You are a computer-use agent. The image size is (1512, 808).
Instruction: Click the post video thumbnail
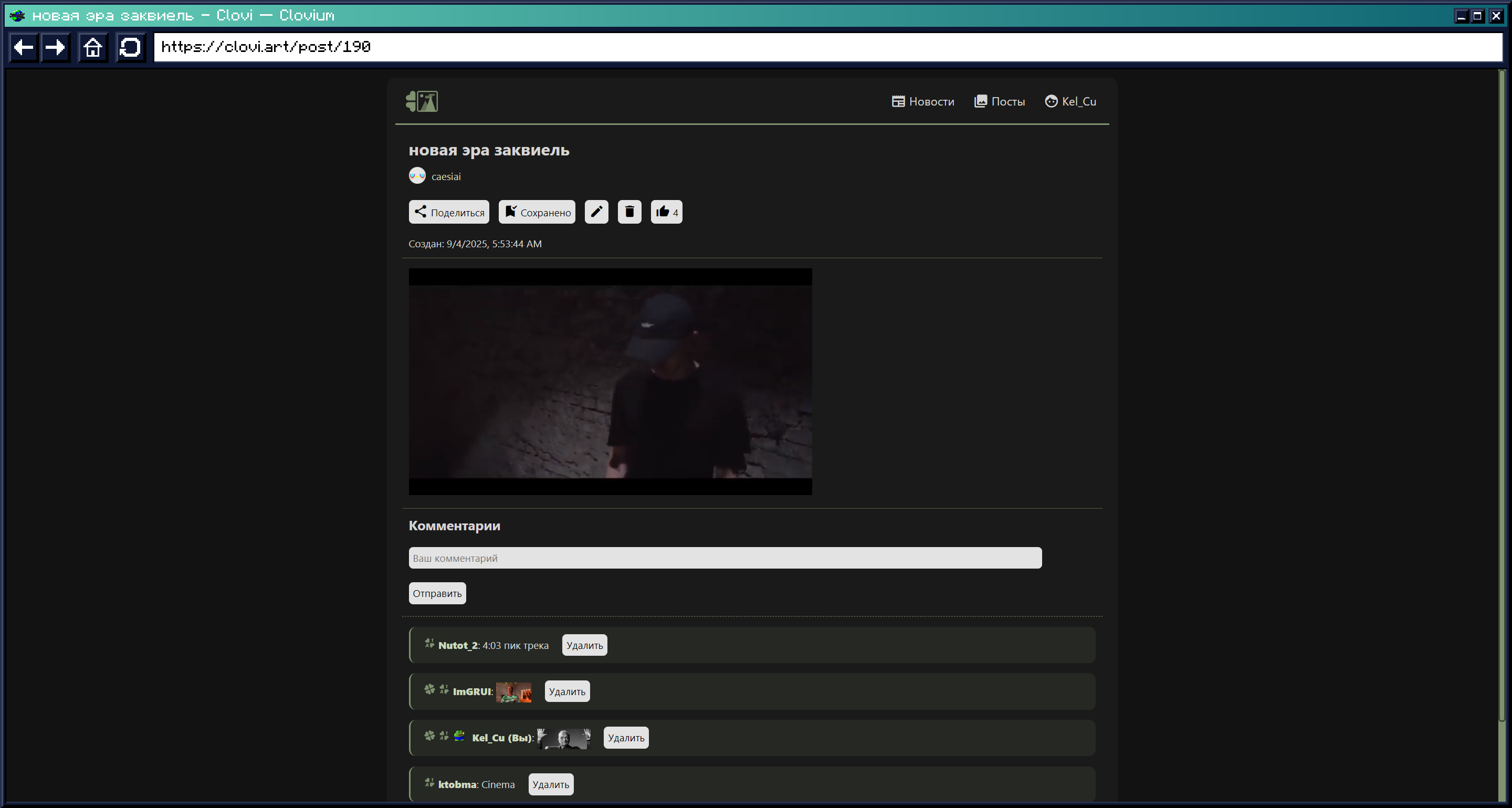point(610,381)
